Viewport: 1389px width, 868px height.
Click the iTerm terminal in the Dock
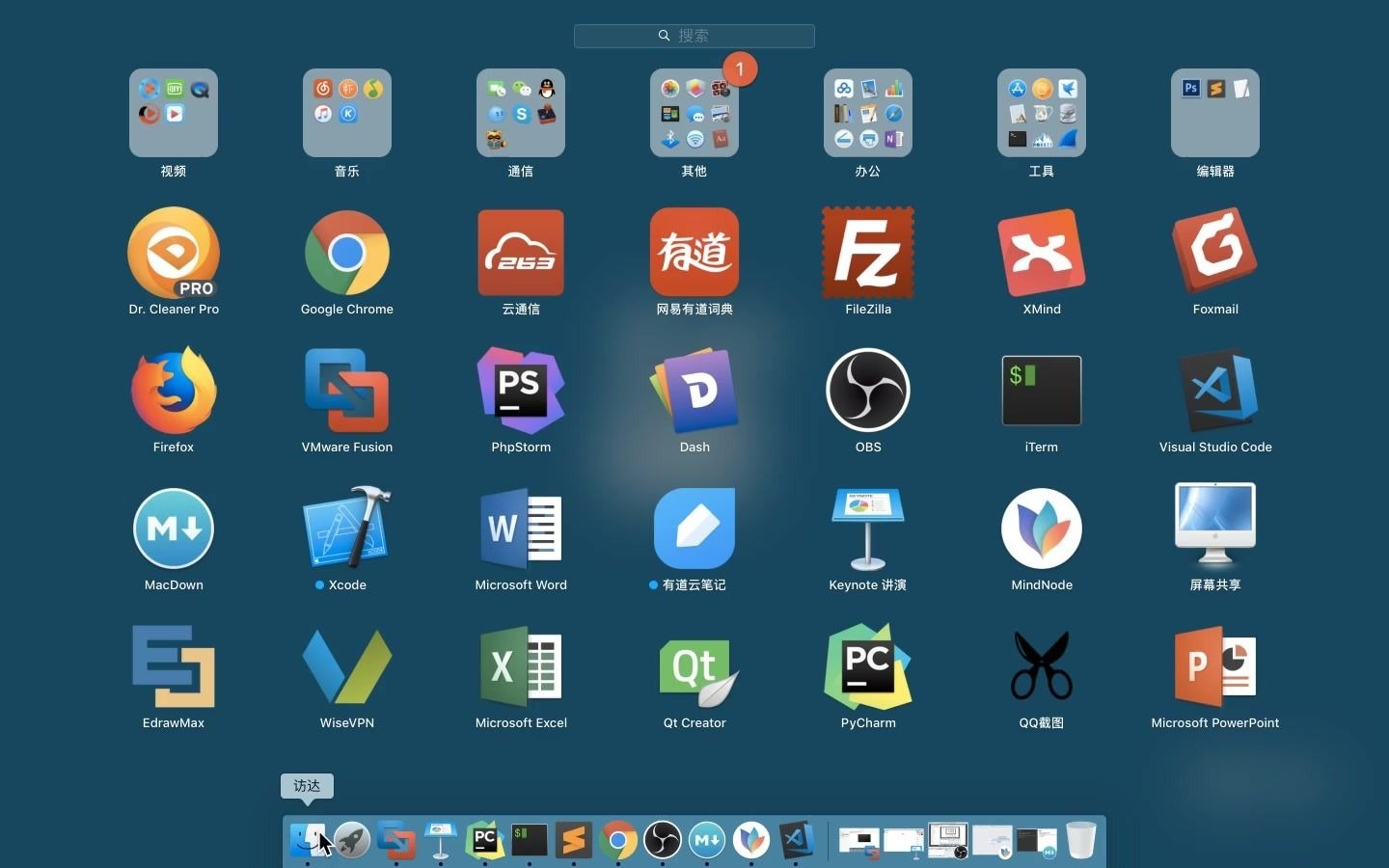(530, 840)
